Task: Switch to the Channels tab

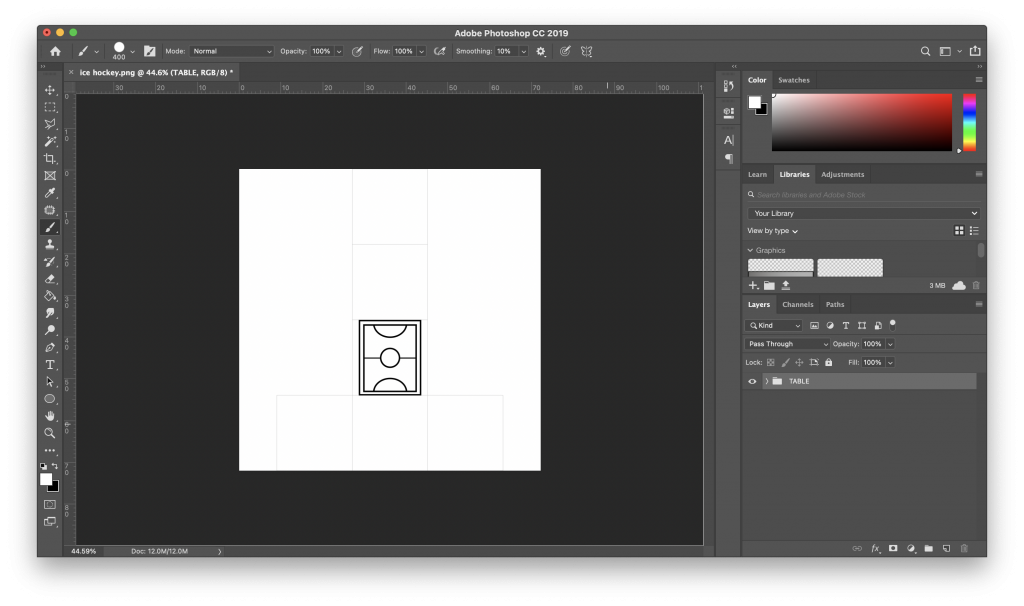Action: click(x=797, y=304)
